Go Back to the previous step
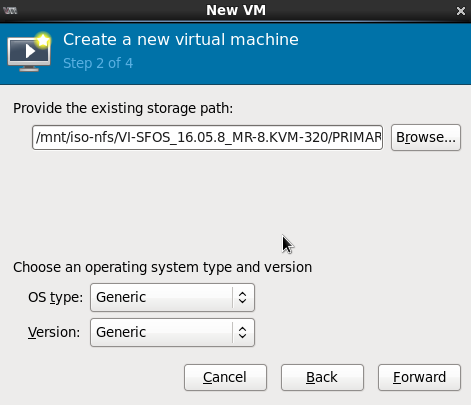The height and width of the screenshot is (405, 471). coord(322,377)
